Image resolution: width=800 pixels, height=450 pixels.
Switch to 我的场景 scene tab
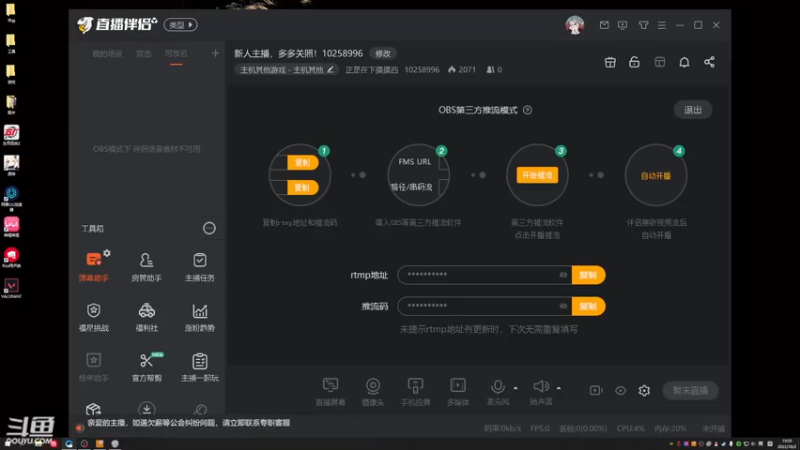(x=107, y=54)
